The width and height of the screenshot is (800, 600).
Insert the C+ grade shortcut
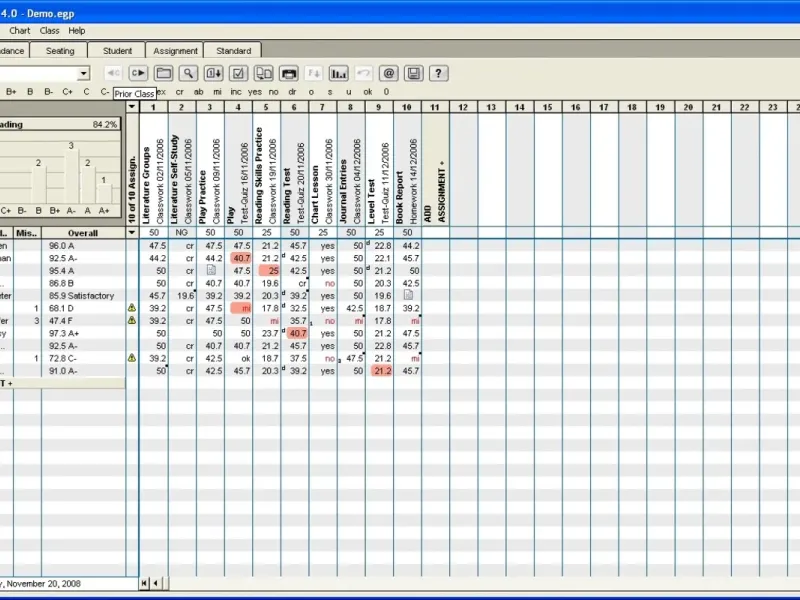(67, 92)
